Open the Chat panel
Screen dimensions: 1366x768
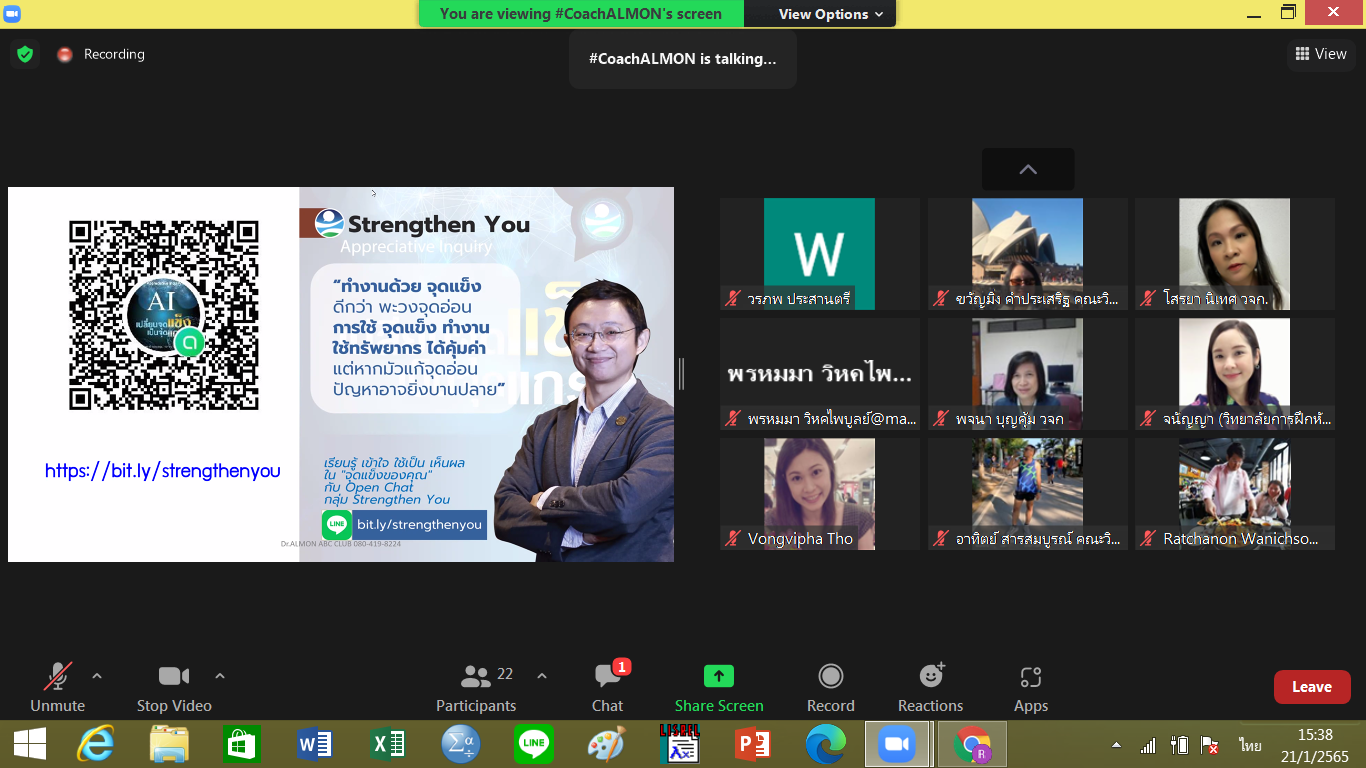[607, 687]
